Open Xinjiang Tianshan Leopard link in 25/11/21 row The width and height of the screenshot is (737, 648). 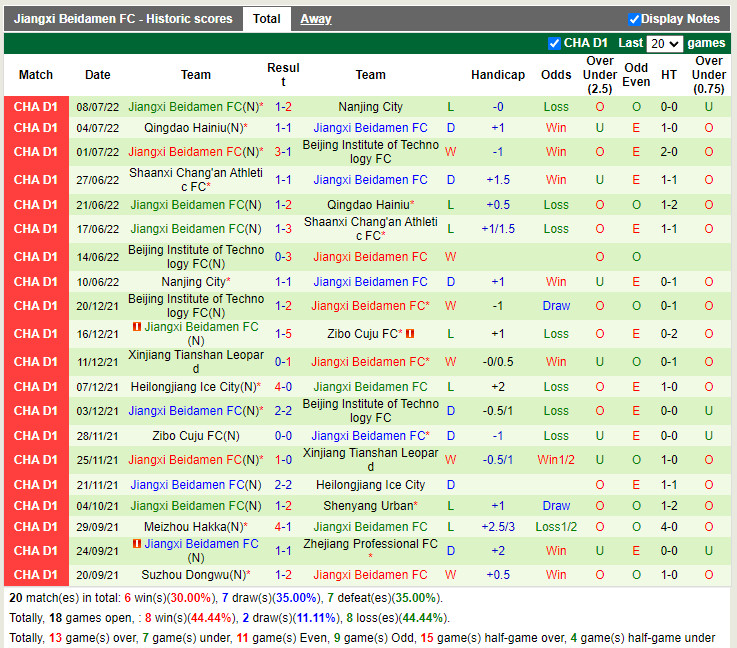click(x=370, y=459)
